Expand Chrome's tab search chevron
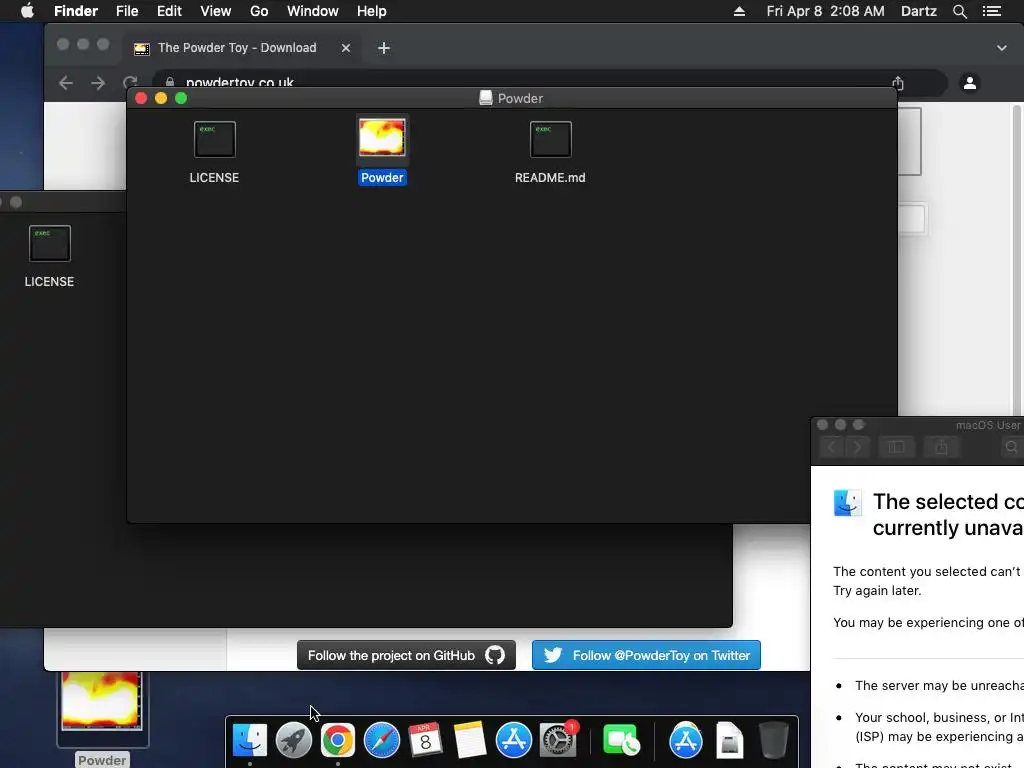The height and width of the screenshot is (768, 1024). (x=1001, y=48)
